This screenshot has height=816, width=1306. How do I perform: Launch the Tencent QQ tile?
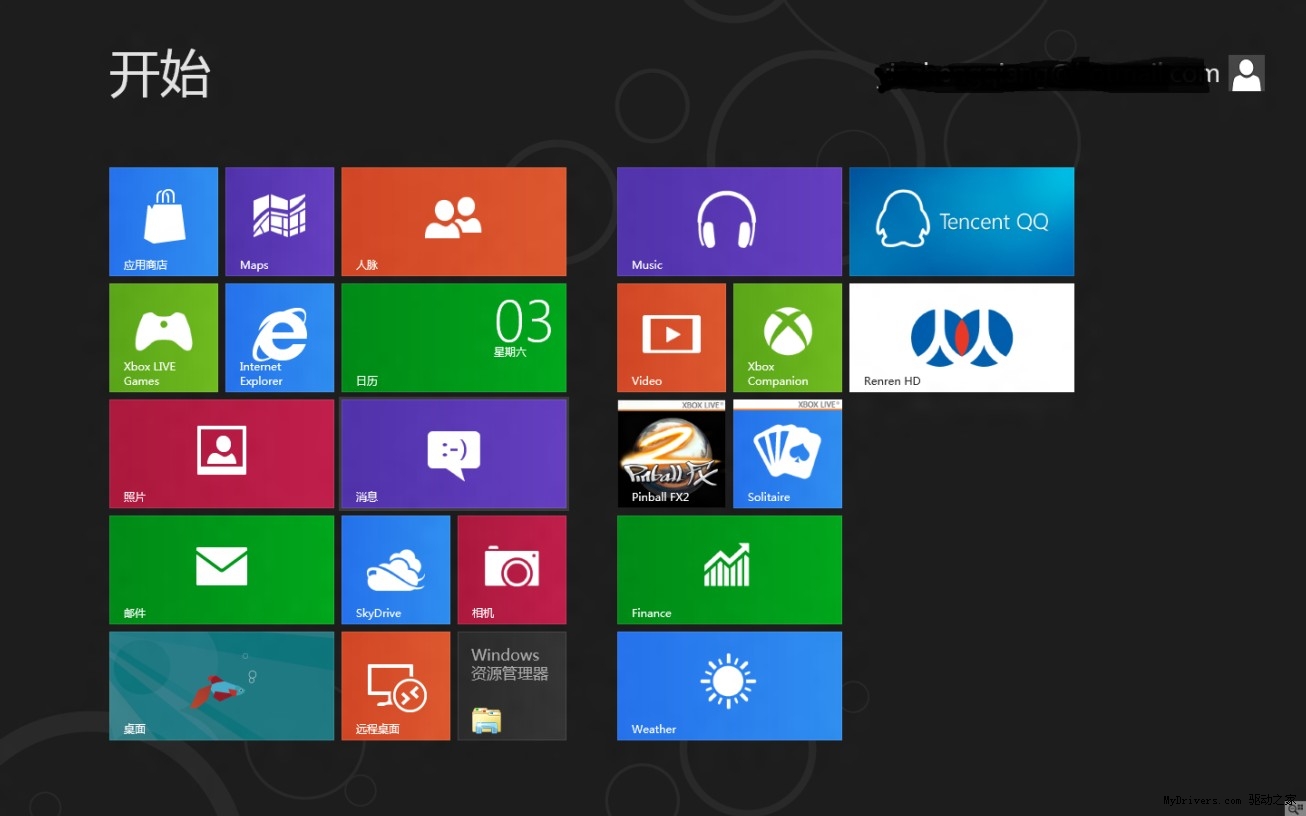pos(962,222)
